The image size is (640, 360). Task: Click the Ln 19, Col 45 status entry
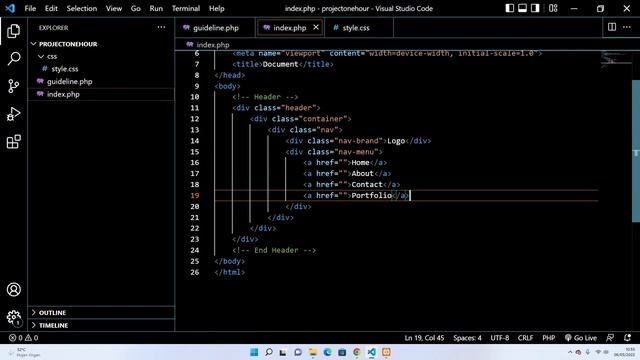pyautogui.click(x=424, y=338)
